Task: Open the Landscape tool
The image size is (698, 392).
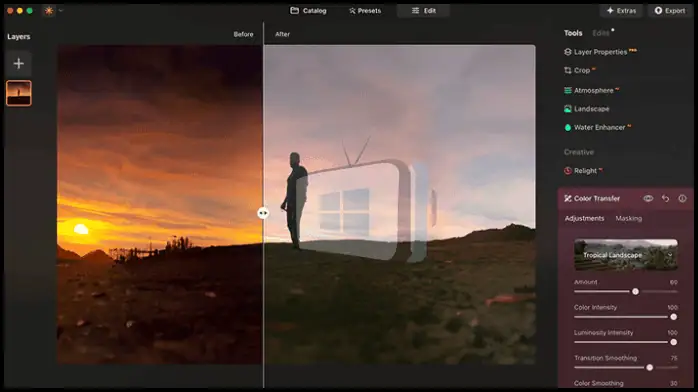Action: (587, 109)
